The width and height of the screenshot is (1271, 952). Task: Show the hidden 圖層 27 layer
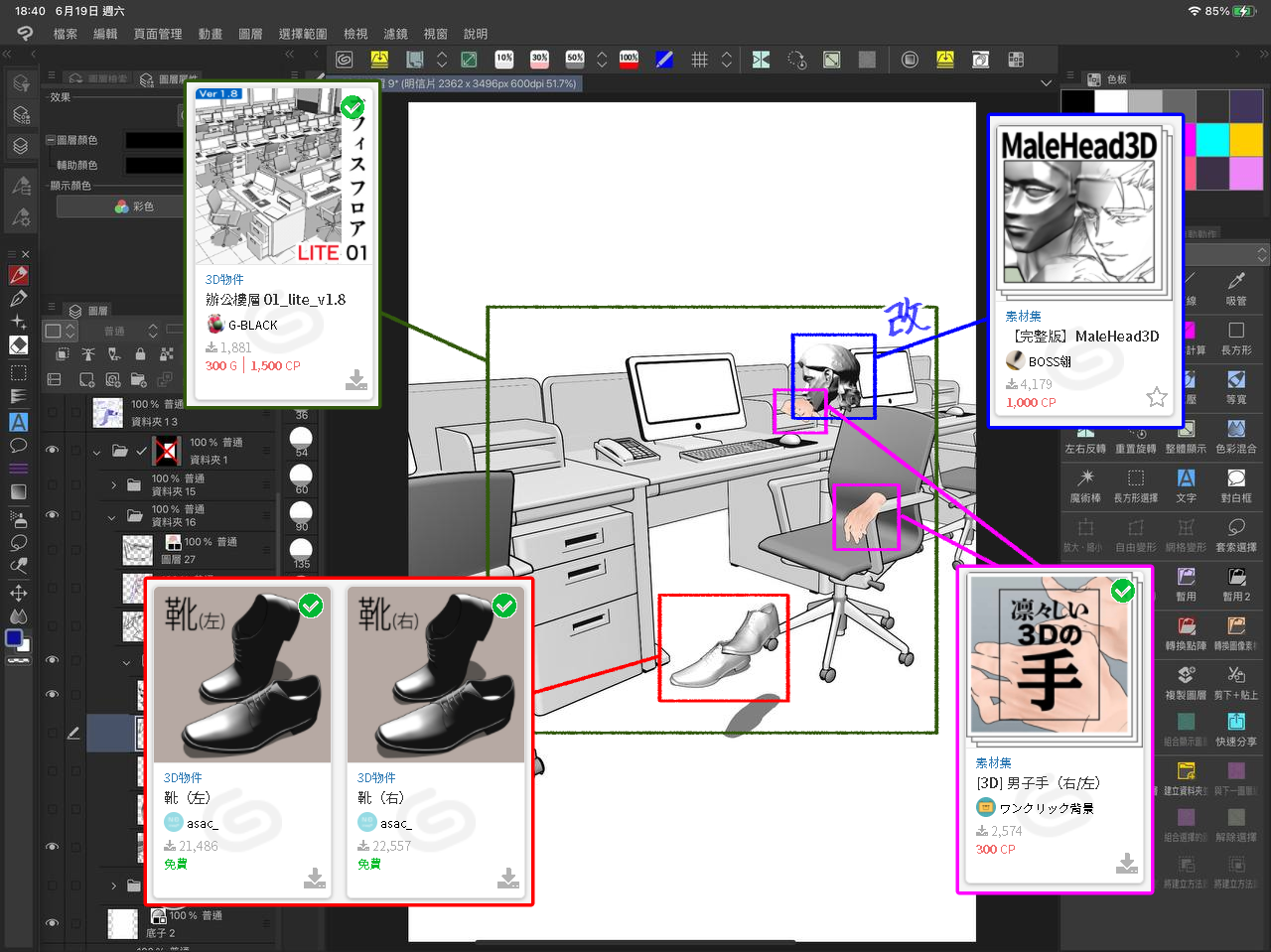[x=53, y=550]
